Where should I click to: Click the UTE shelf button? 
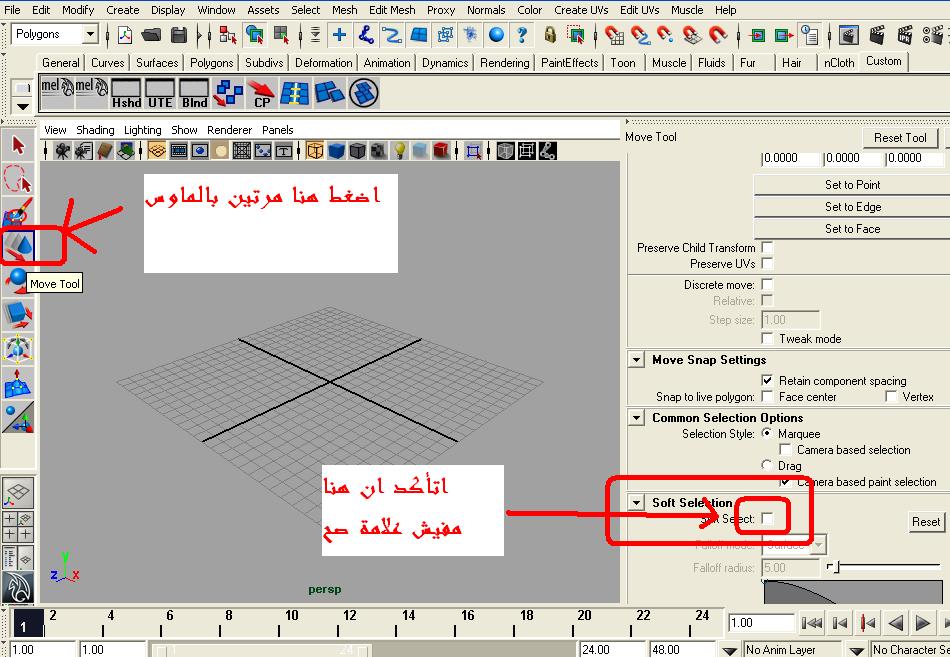tap(160, 93)
